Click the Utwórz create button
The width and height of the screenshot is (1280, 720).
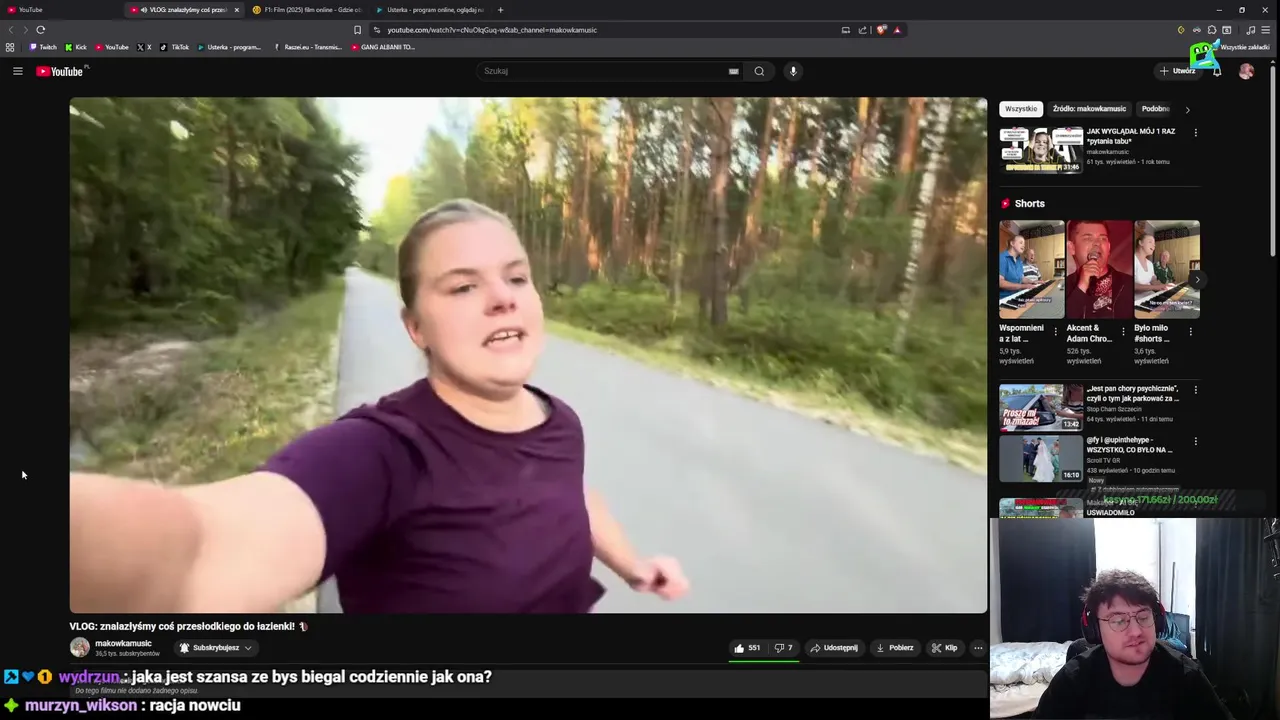[x=1177, y=71]
